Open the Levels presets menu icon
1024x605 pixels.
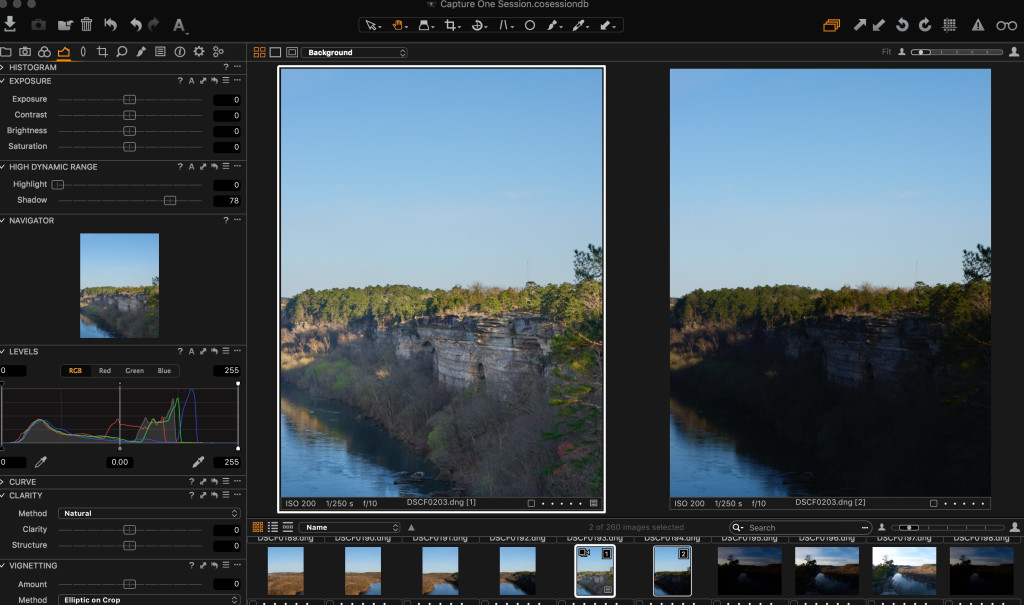click(226, 352)
